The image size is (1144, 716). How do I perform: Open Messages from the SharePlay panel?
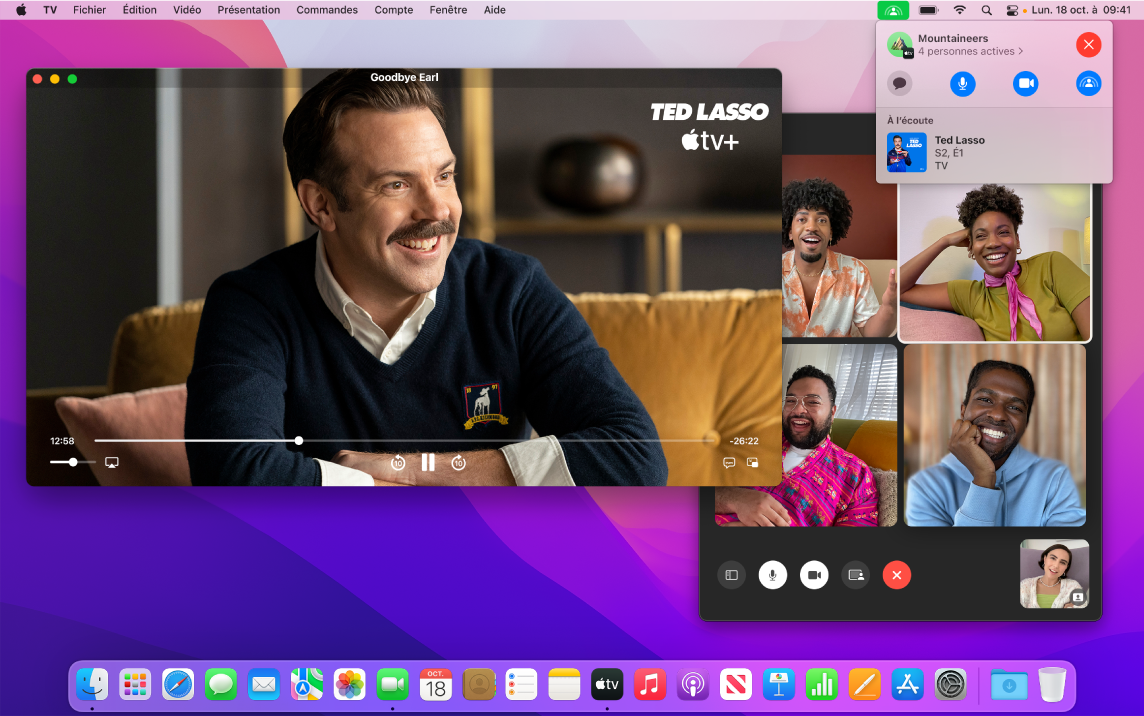tap(899, 84)
